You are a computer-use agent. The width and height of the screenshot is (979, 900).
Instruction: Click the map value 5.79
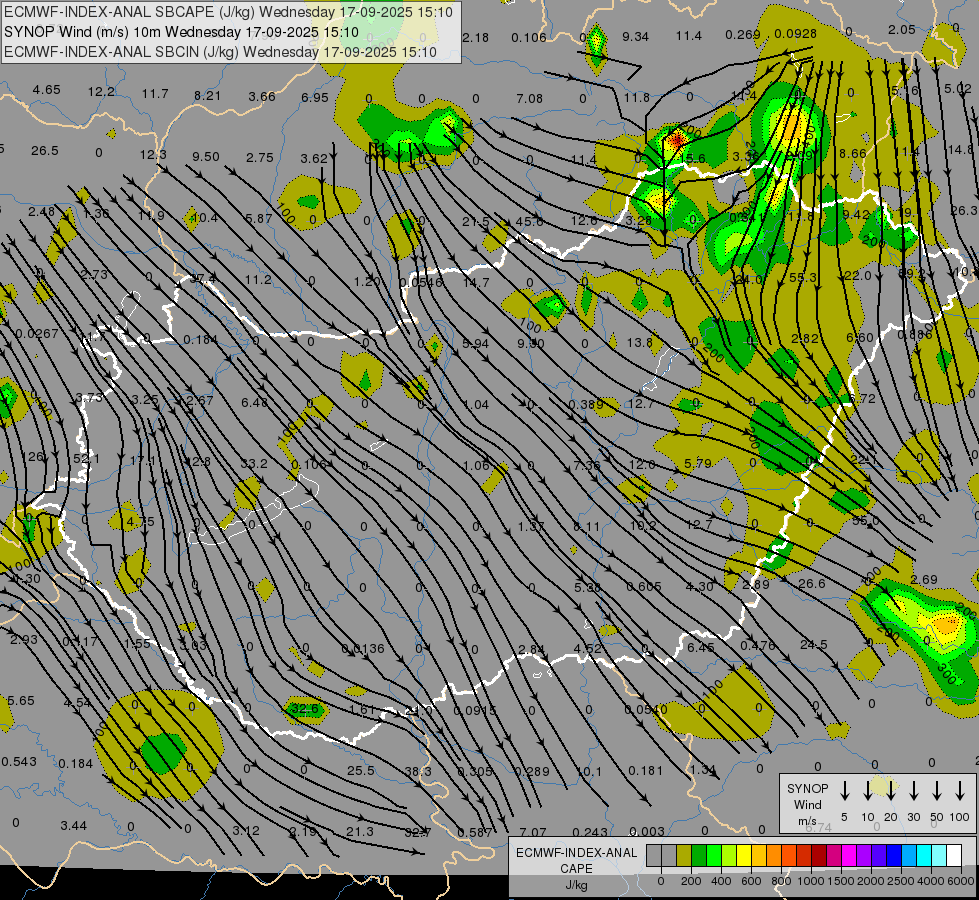pyautogui.click(x=698, y=463)
